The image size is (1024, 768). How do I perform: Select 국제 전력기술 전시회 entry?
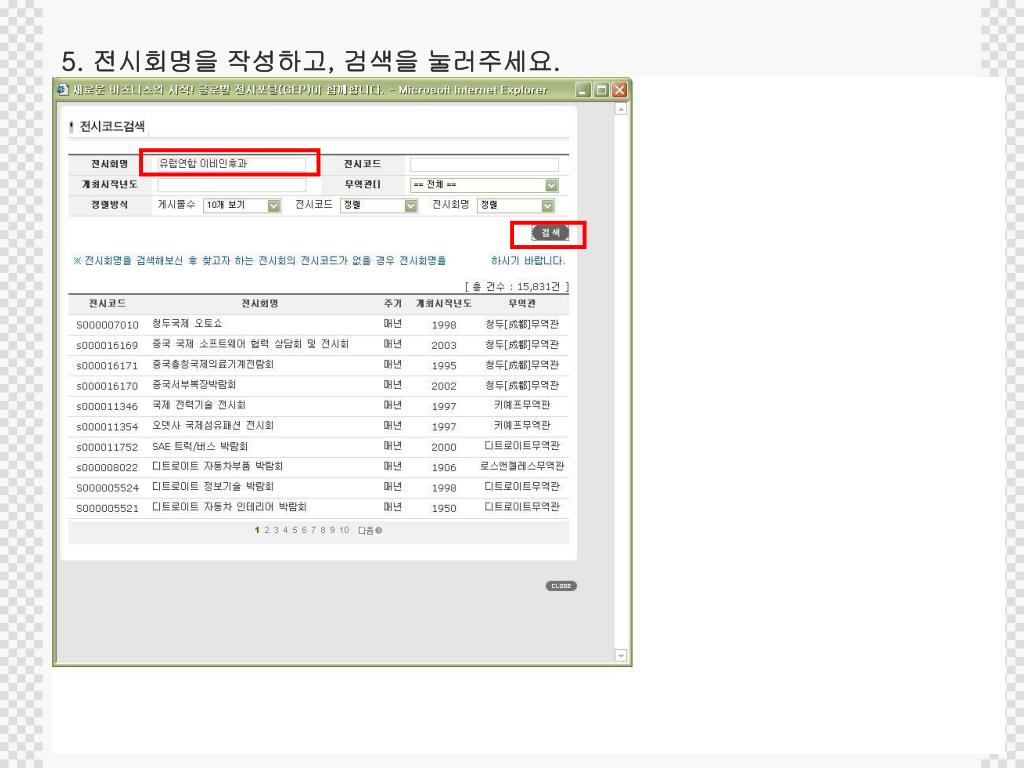coord(199,405)
